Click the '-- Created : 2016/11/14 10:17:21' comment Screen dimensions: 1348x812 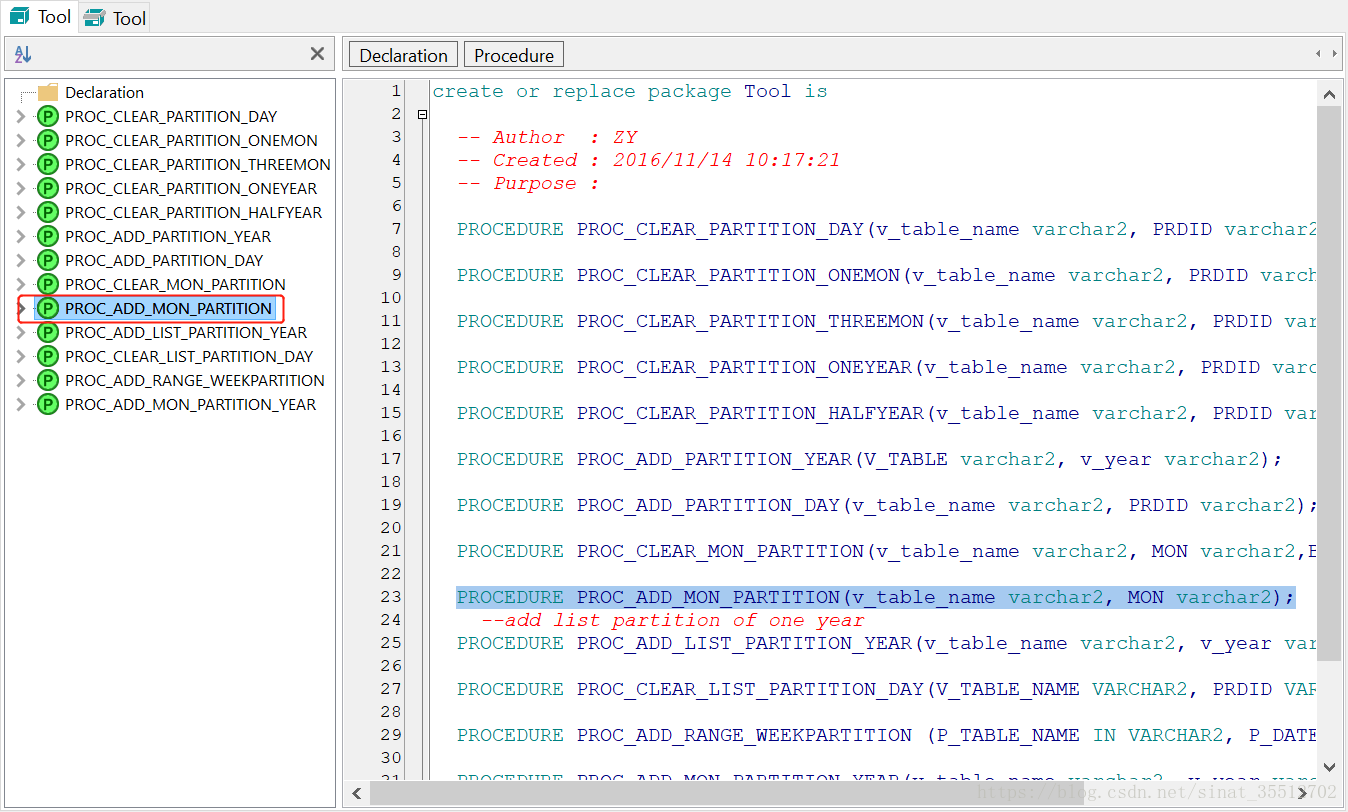[x=648, y=160]
